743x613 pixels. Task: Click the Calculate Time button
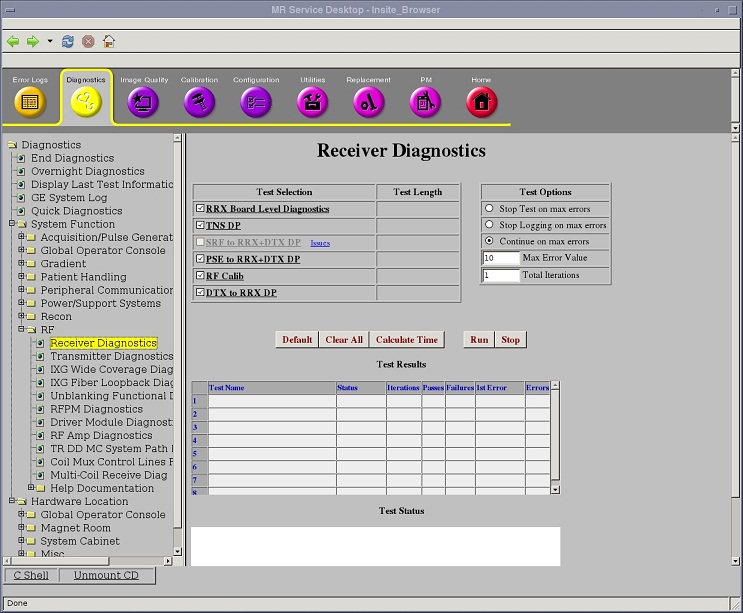click(407, 340)
